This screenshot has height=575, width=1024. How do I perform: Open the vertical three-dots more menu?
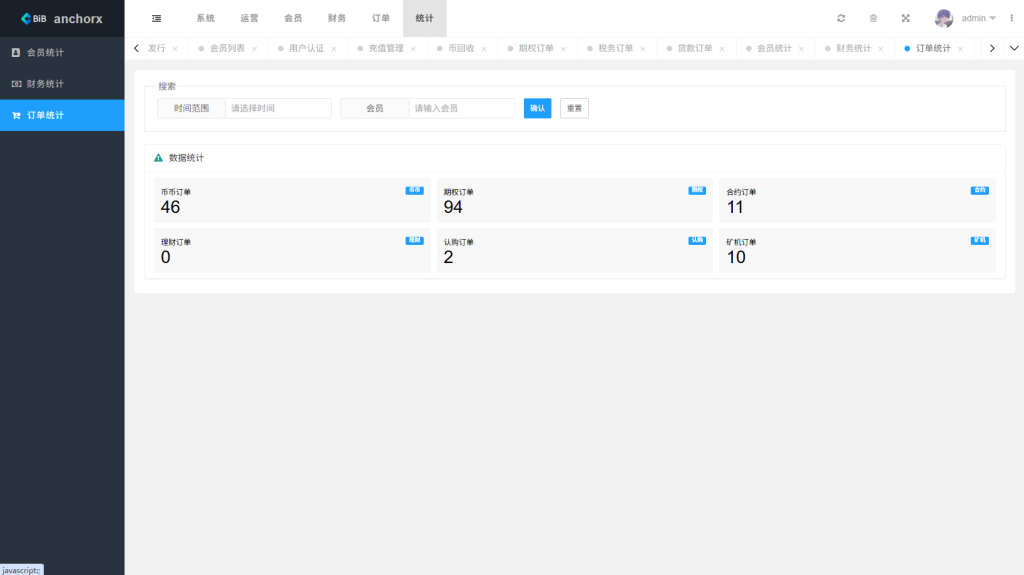pyautogui.click(x=1011, y=18)
